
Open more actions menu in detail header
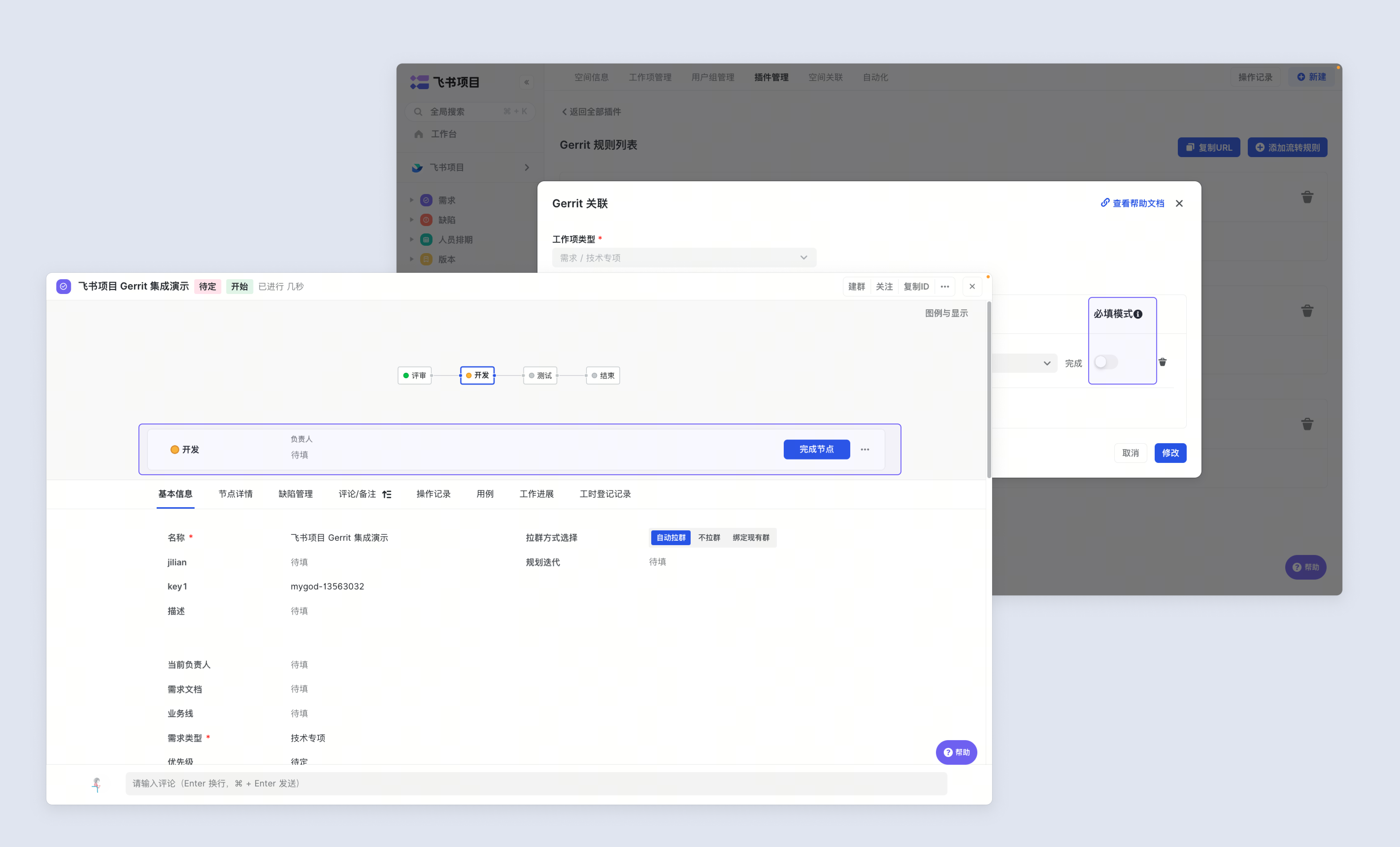(x=945, y=286)
